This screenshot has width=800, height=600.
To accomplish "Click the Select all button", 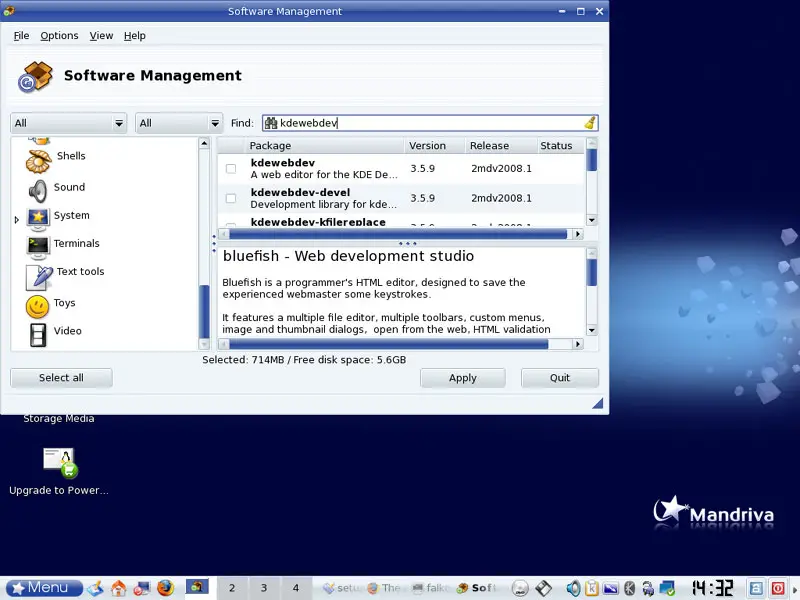I will [61, 378].
